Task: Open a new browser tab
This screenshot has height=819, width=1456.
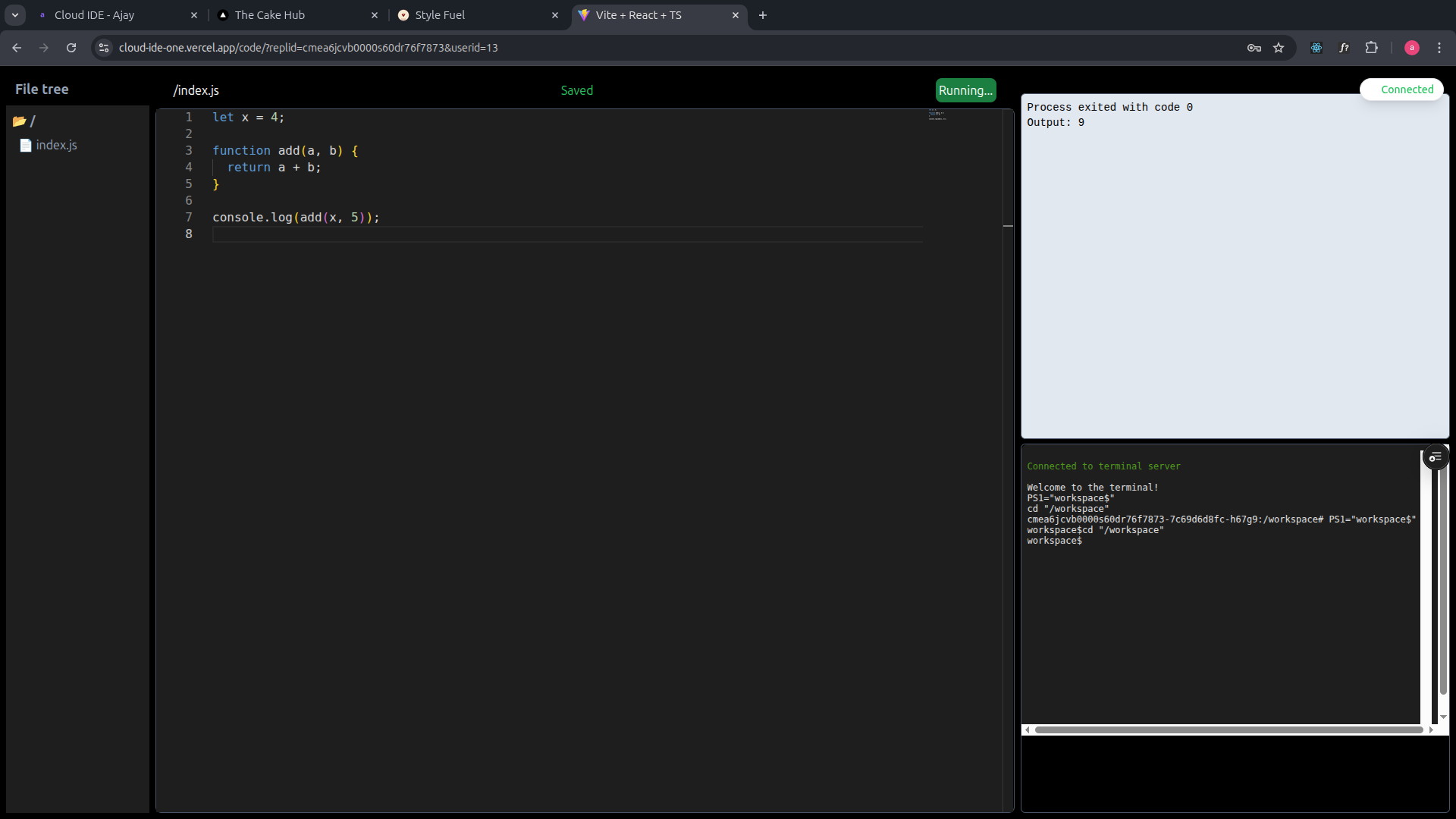Action: pos(763,15)
